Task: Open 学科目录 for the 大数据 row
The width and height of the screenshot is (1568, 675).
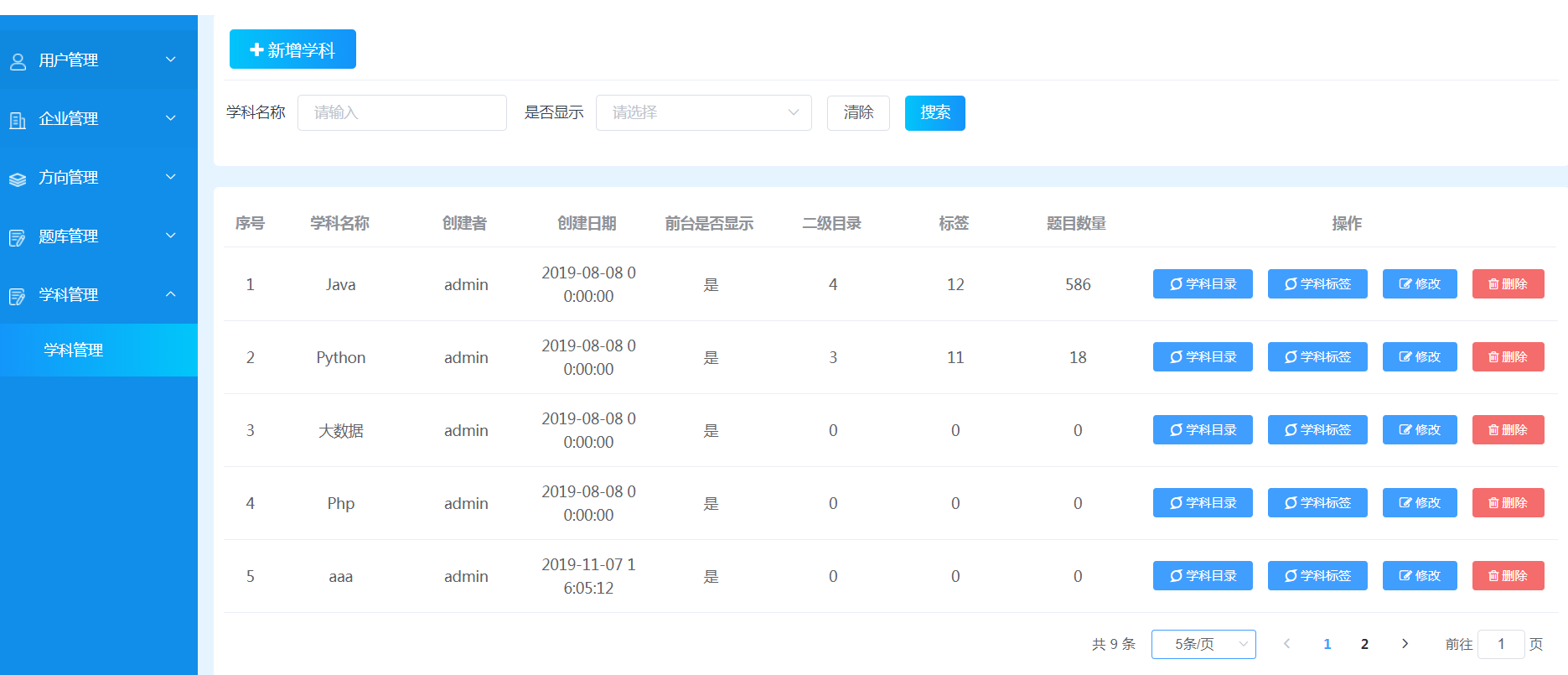Action: [x=1203, y=430]
